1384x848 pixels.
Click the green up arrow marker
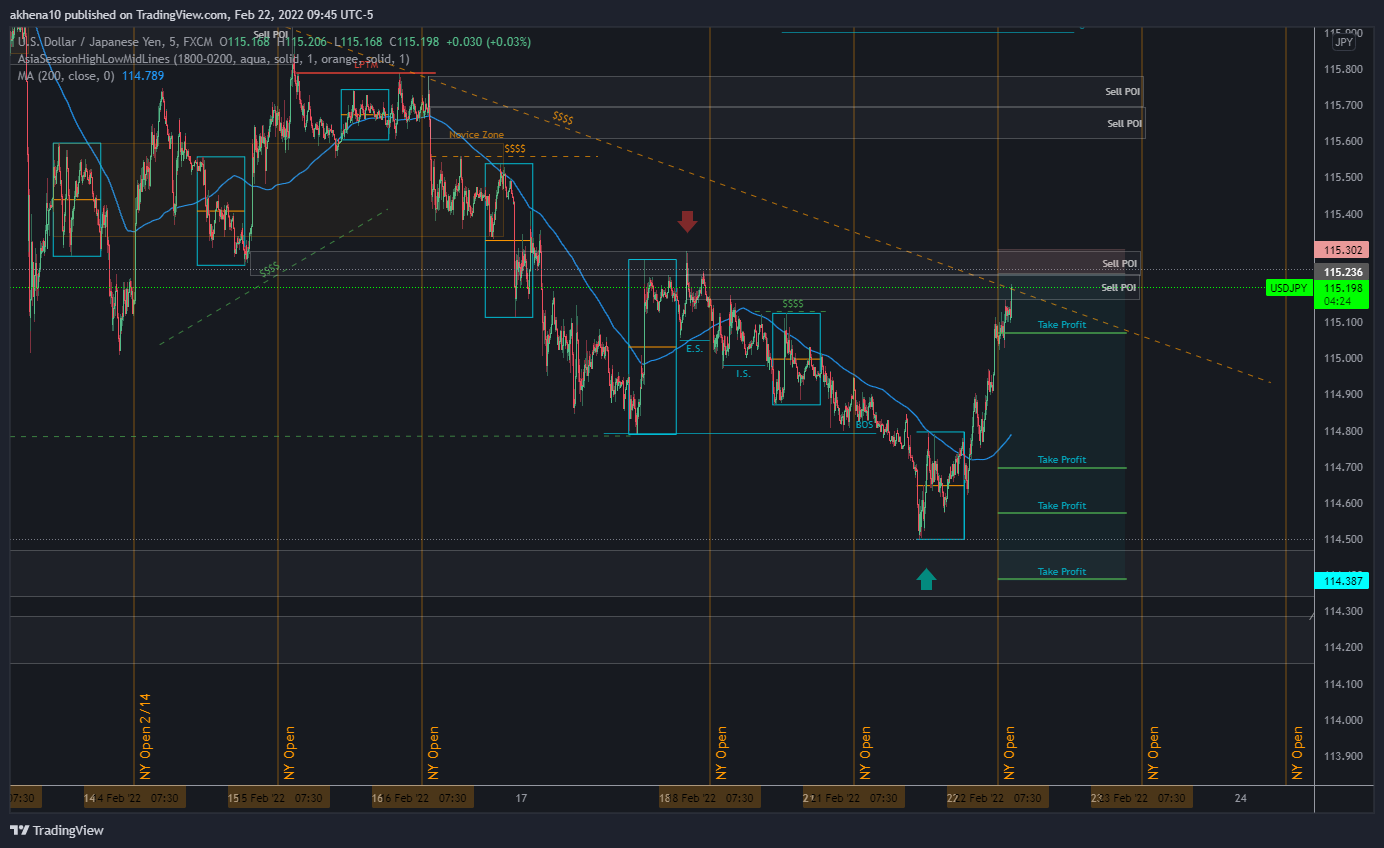[926, 579]
